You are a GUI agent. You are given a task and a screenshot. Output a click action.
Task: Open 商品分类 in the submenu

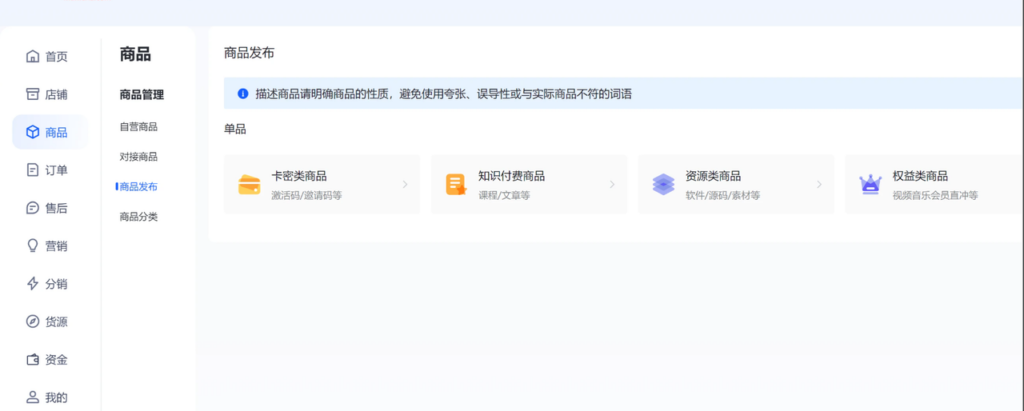point(138,217)
